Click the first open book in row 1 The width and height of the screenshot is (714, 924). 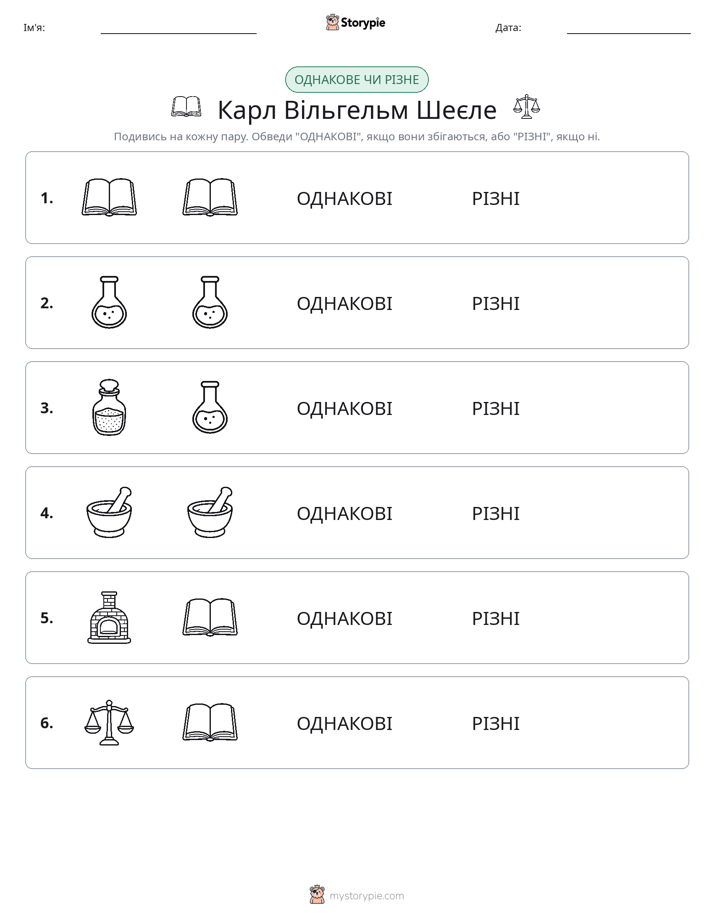pyautogui.click(x=109, y=197)
